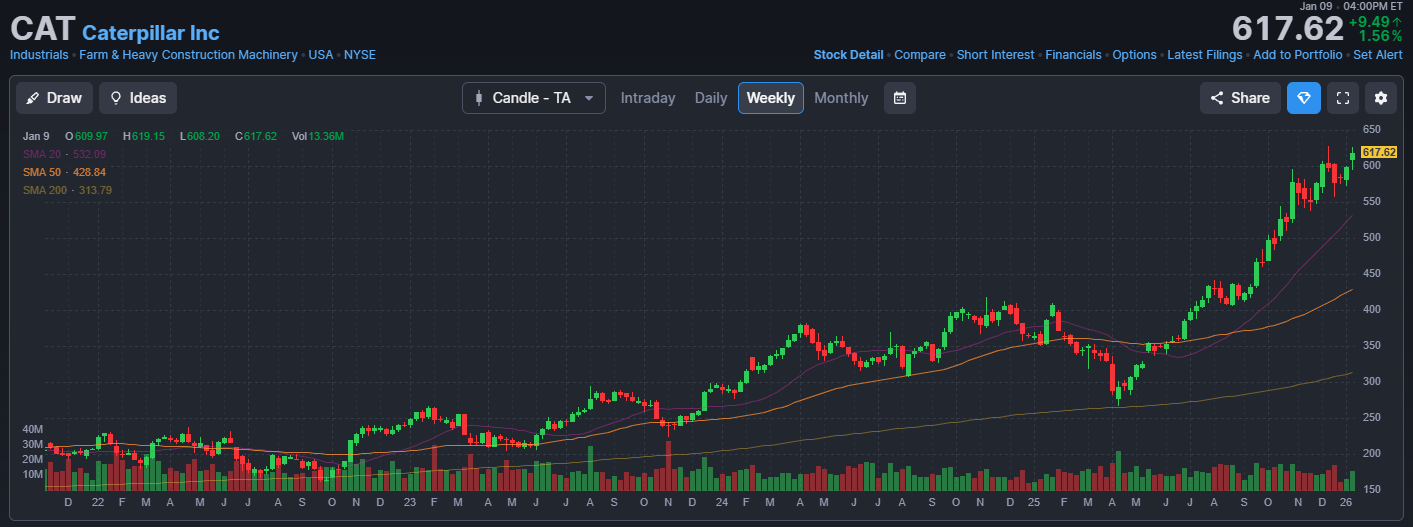Click the "25" year label on time axis
This screenshot has width=1413, height=527.
pyautogui.click(x=1034, y=501)
